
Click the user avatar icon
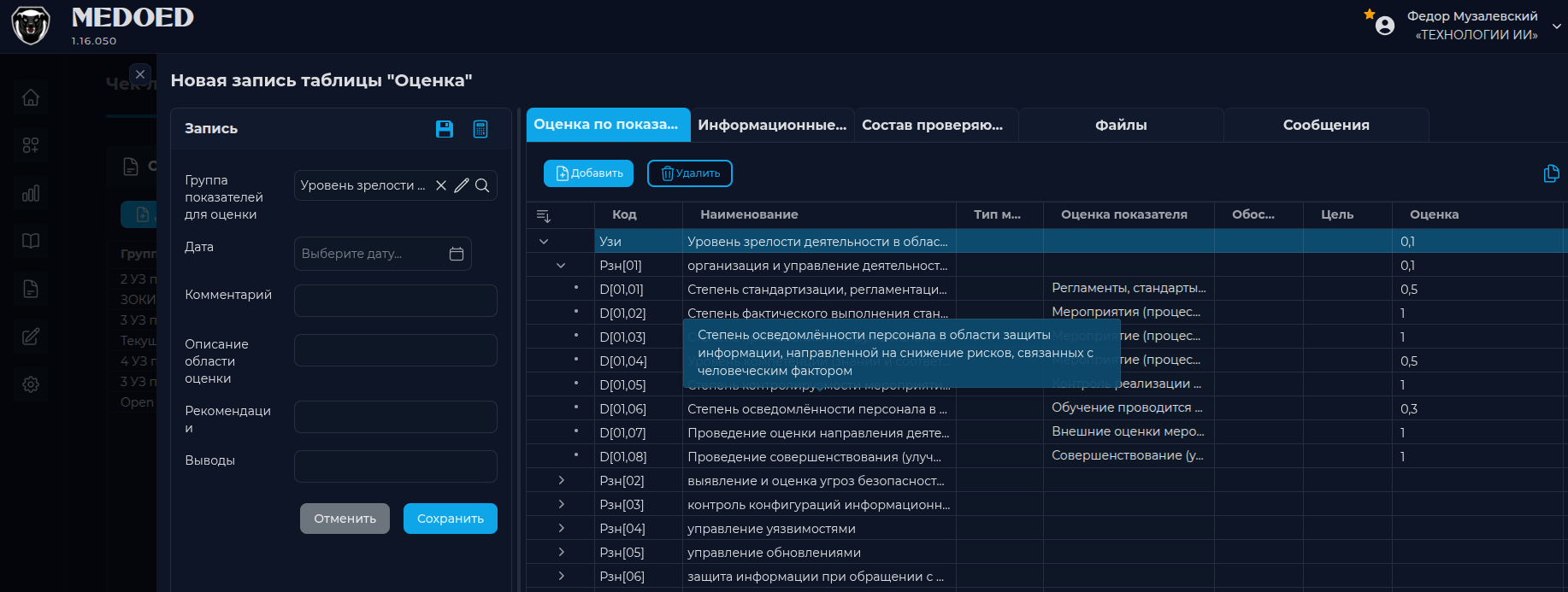(x=1385, y=26)
